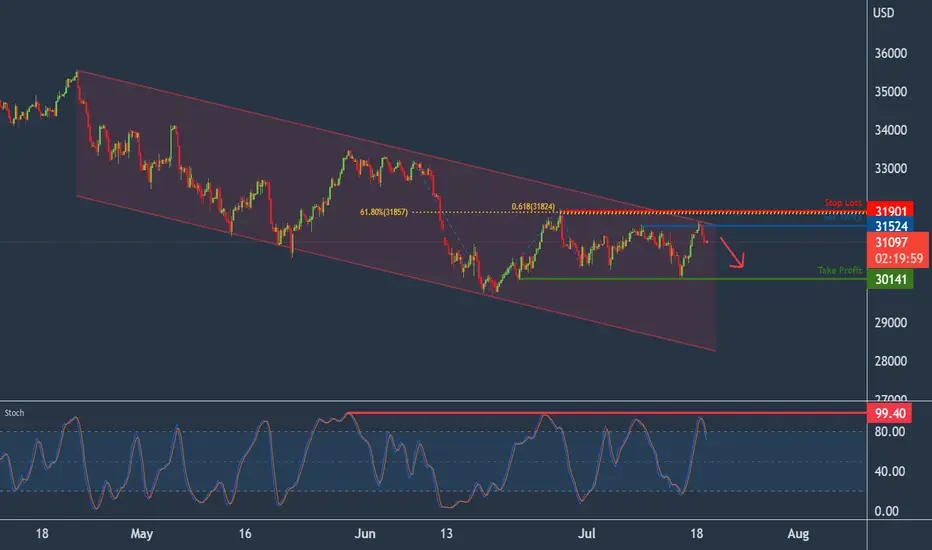Click the current price label 31097

tap(891, 242)
